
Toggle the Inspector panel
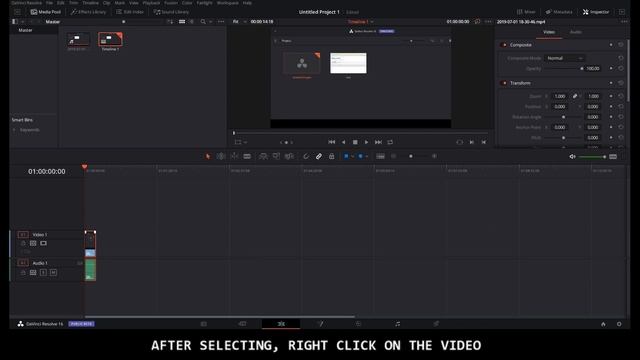596,12
